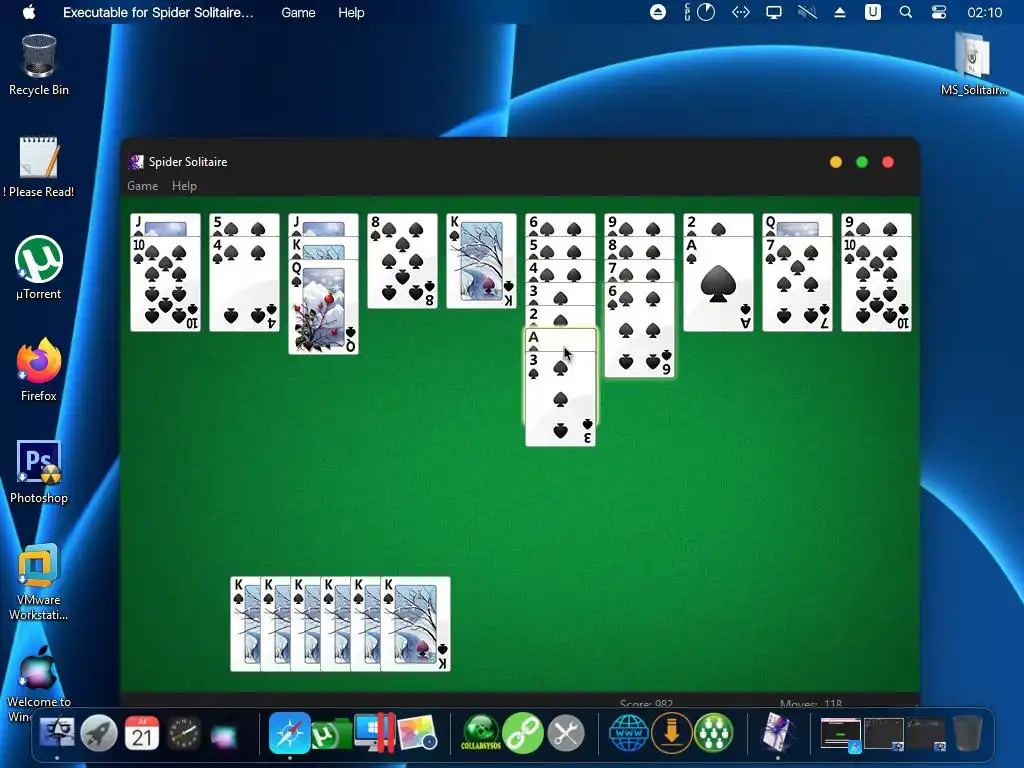This screenshot has height=768, width=1024.
Task: Open the Collabsysos green icon in dock
Action: (x=481, y=733)
